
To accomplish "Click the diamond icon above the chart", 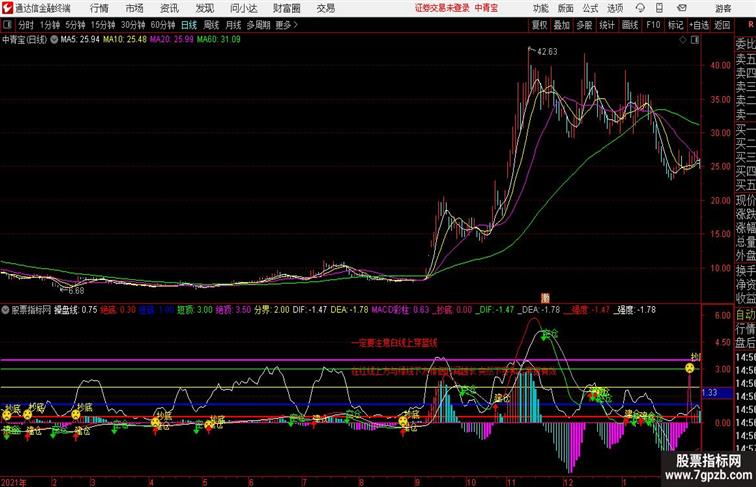I will tap(683, 40).
